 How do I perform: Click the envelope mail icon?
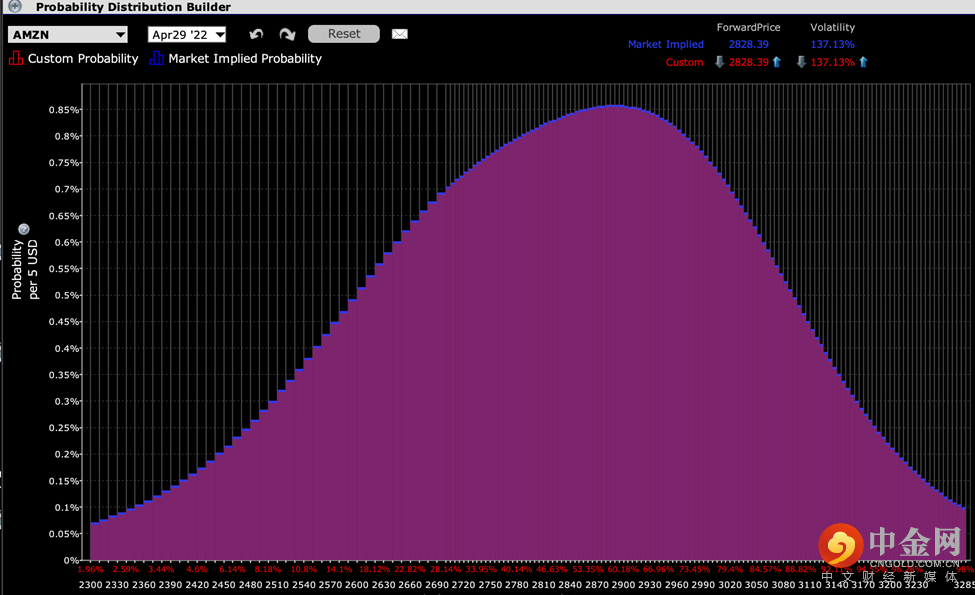pos(400,34)
